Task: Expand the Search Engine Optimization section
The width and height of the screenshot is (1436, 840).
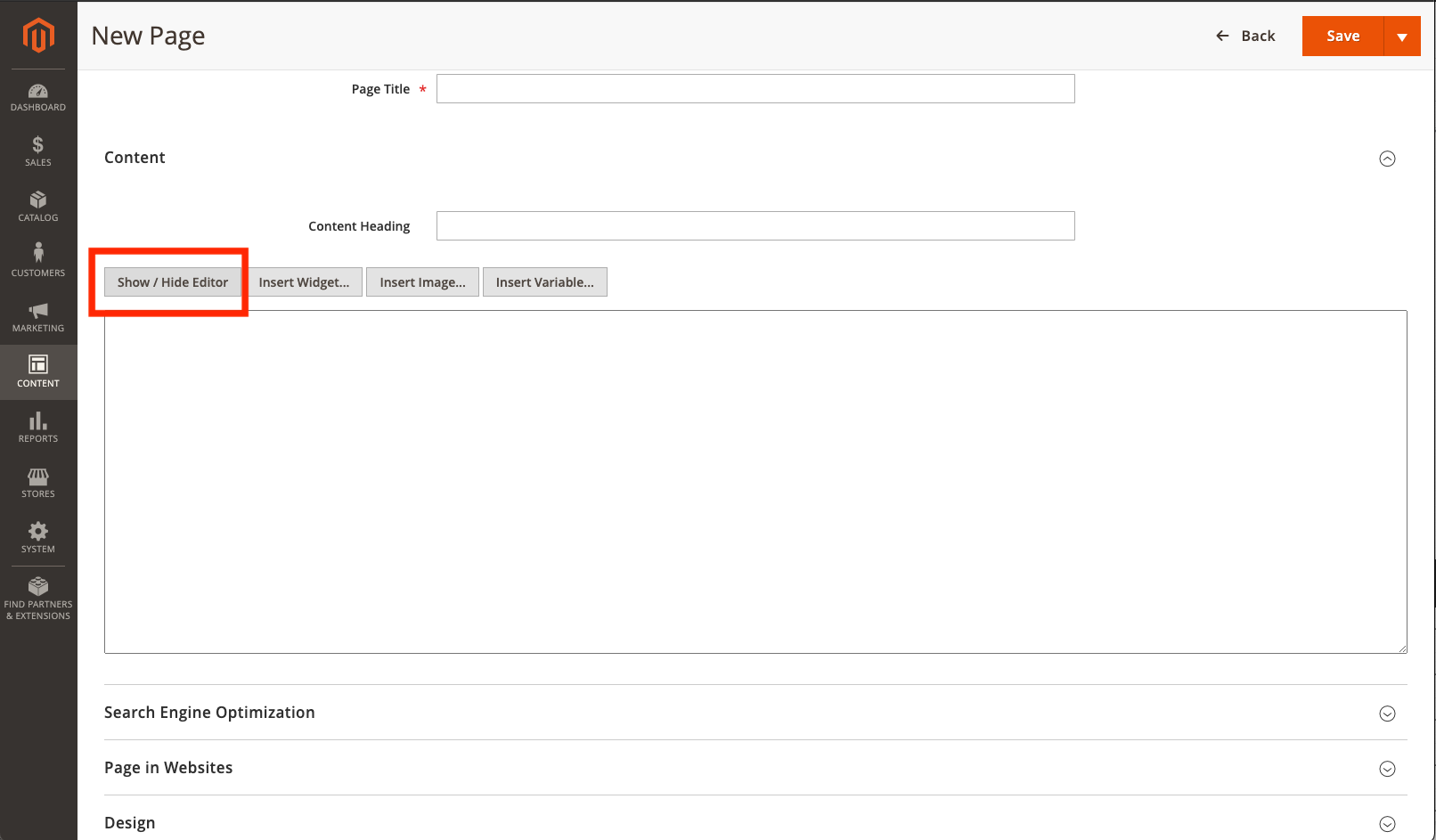Action: (1387, 714)
